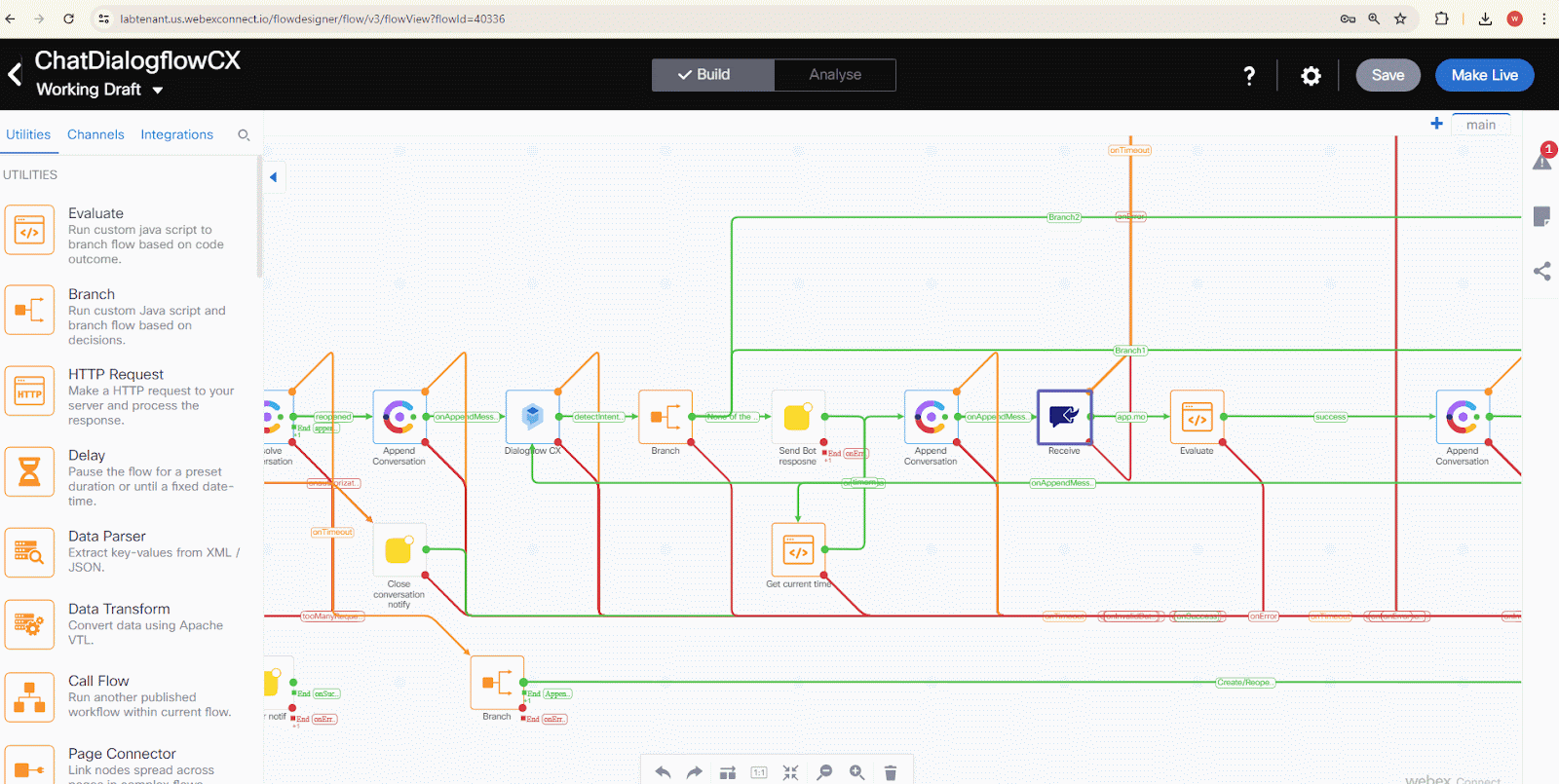Viewport: 1559px width, 784px height.
Task: Switch to Build mode
Action: (x=713, y=75)
